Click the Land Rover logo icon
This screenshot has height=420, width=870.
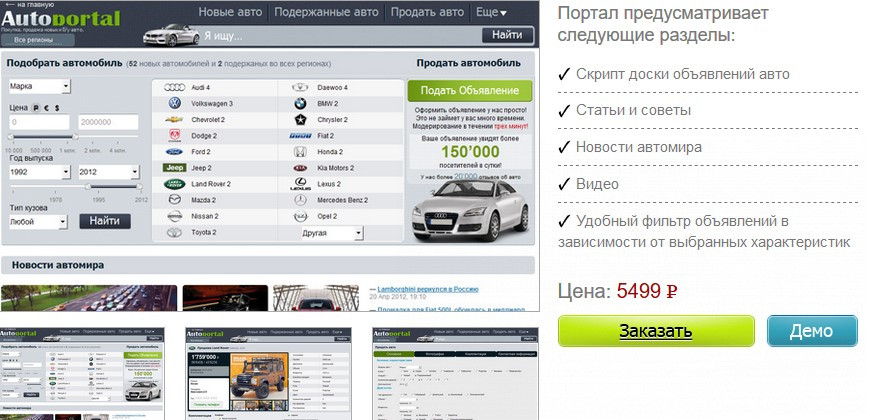click(x=174, y=184)
